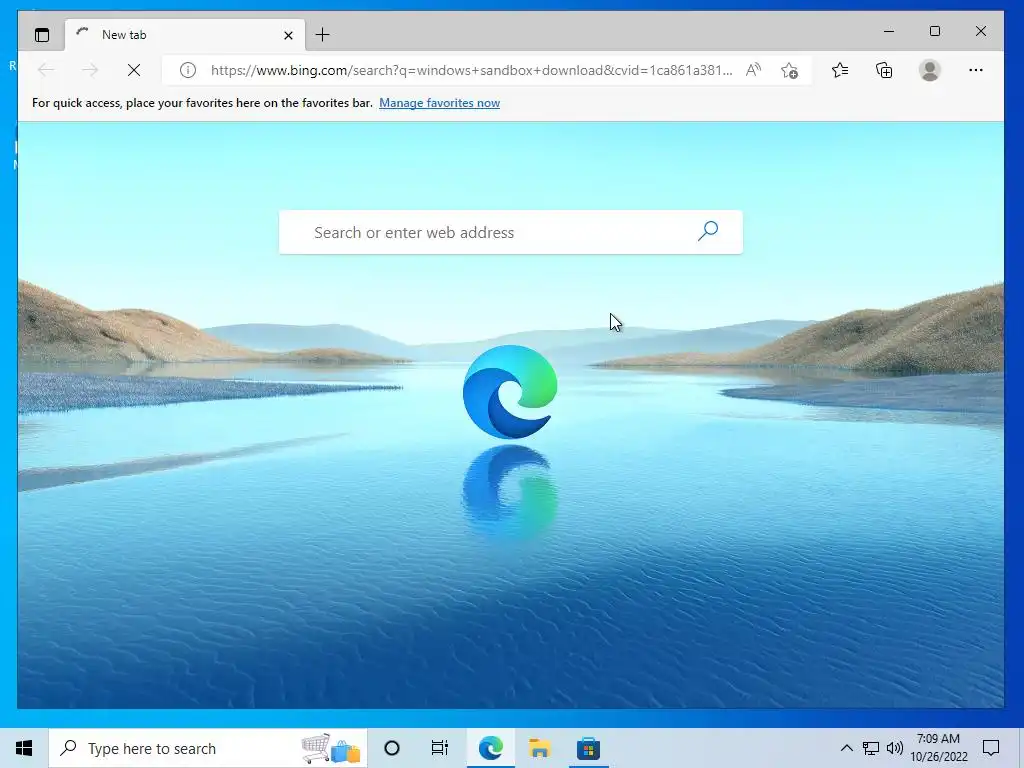Screen dimensions: 1024x768
Task: Launch Microsoft Store from taskbar
Action: click(x=588, y=748)
